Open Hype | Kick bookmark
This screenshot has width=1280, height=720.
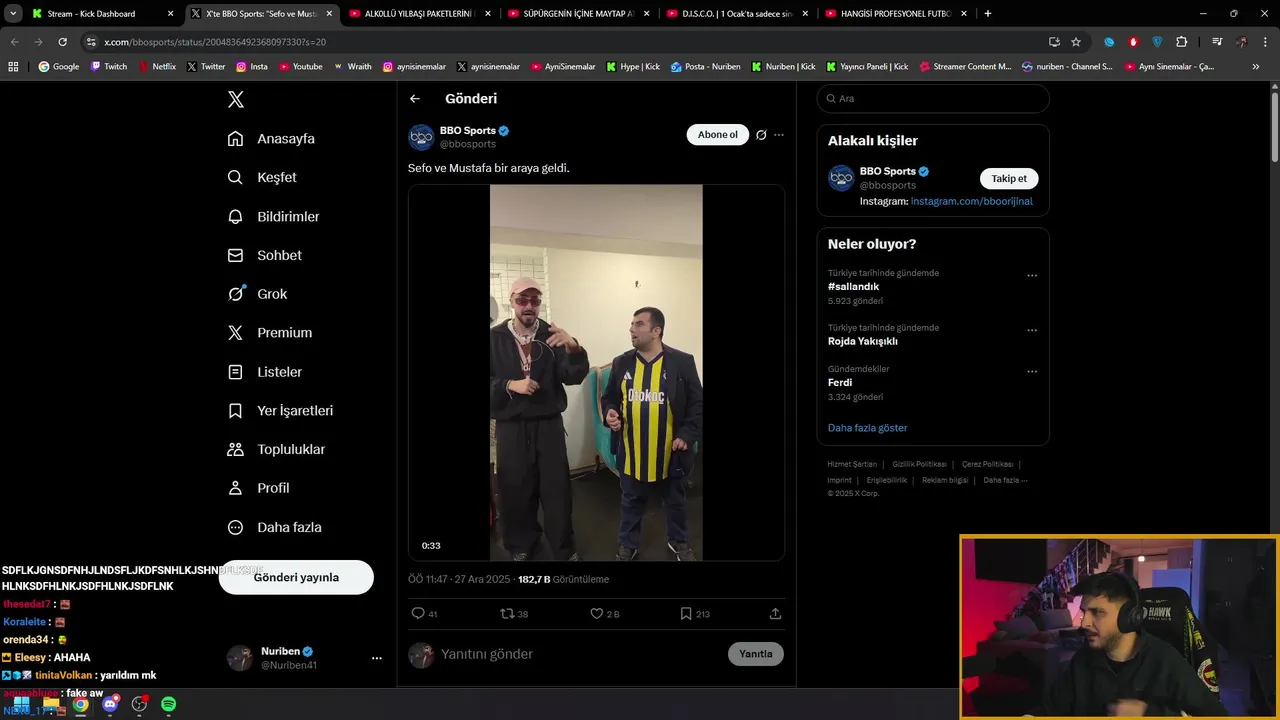click(633, 67)
